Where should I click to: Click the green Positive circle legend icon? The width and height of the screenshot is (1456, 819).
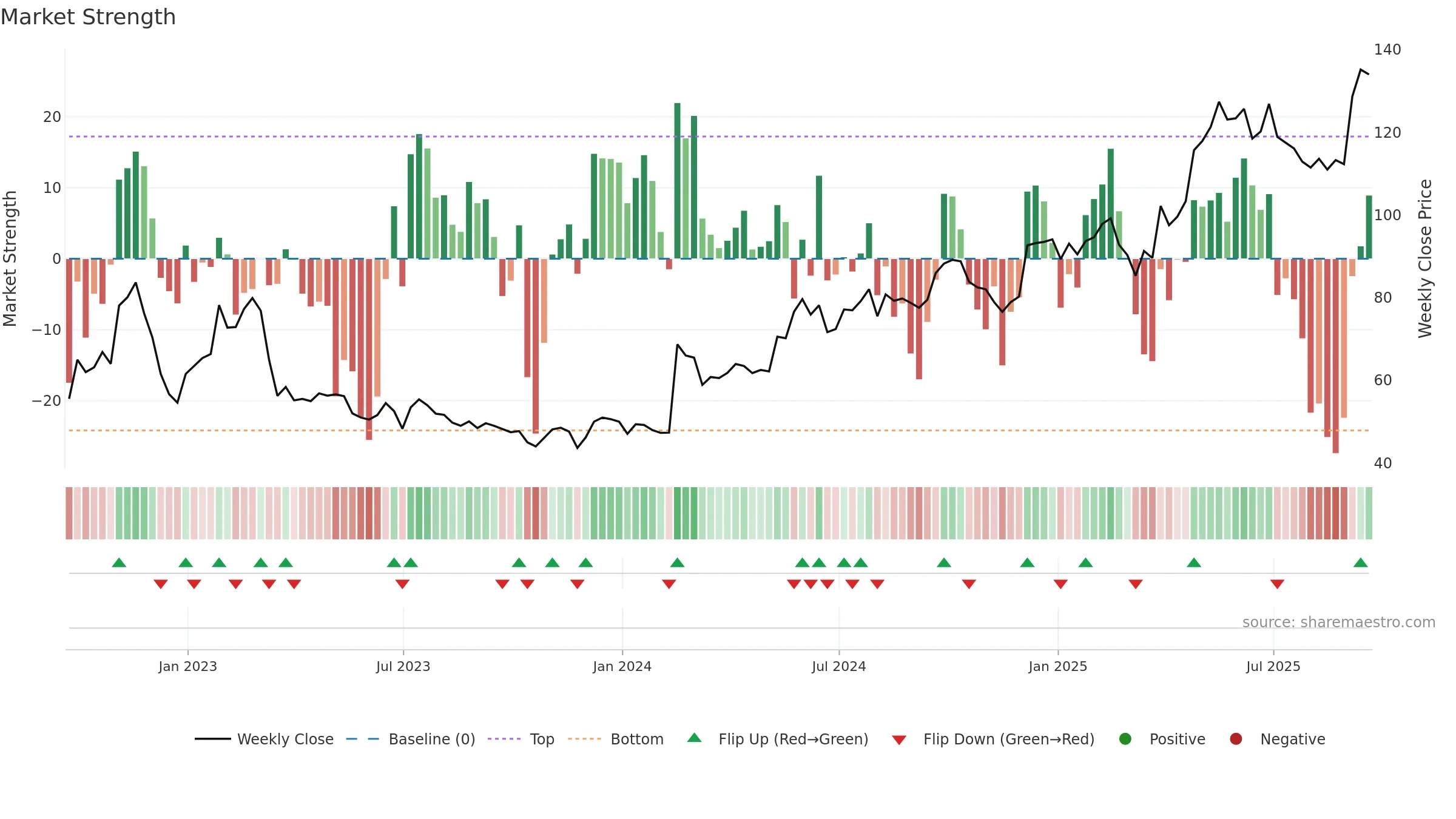pyautogui.click(x=1125, y=739)
